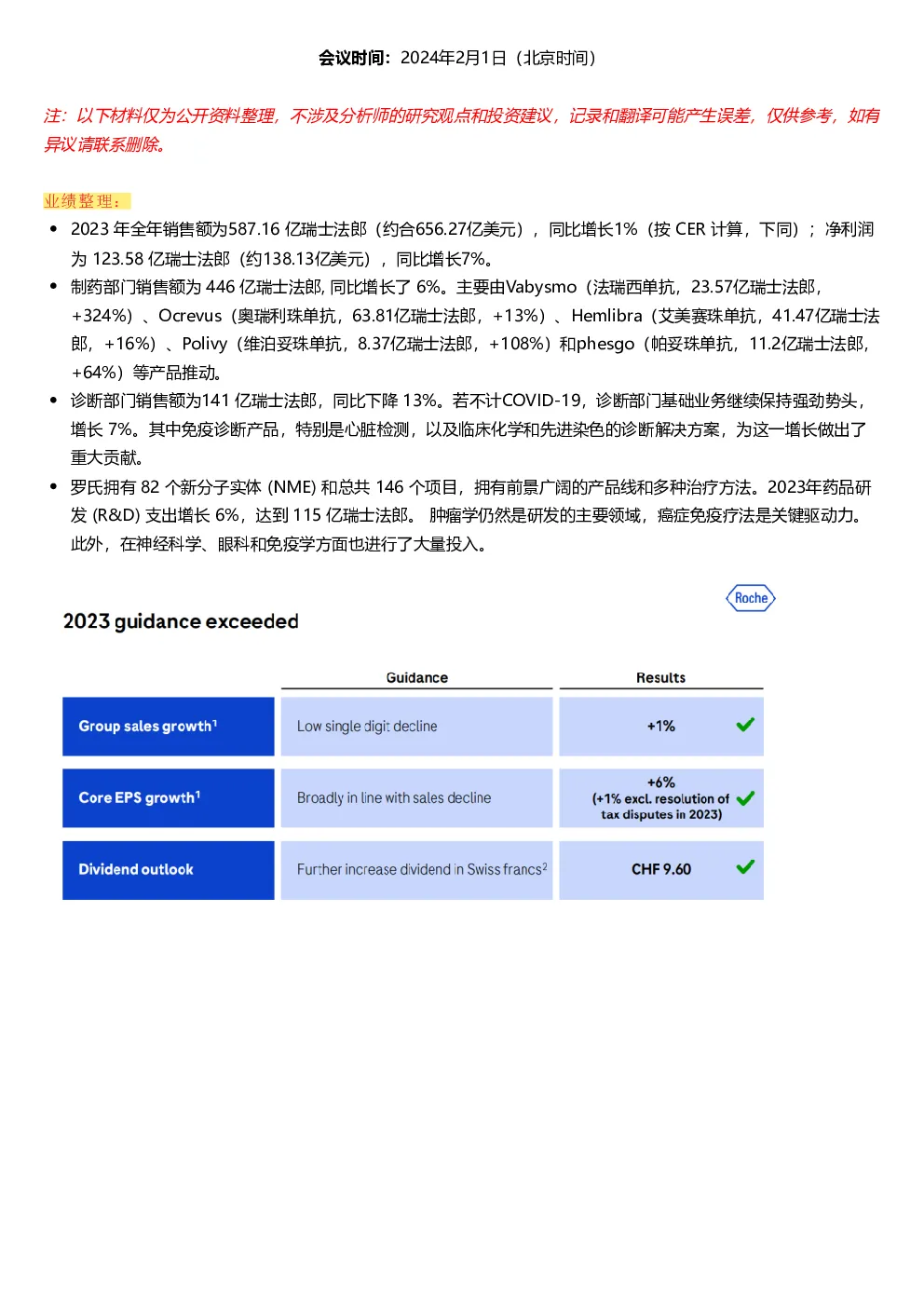The height and width of the screenshot is (1306, 924).
Task: Click the 'CHF 9.60' result value
Action: pos(661,869)
